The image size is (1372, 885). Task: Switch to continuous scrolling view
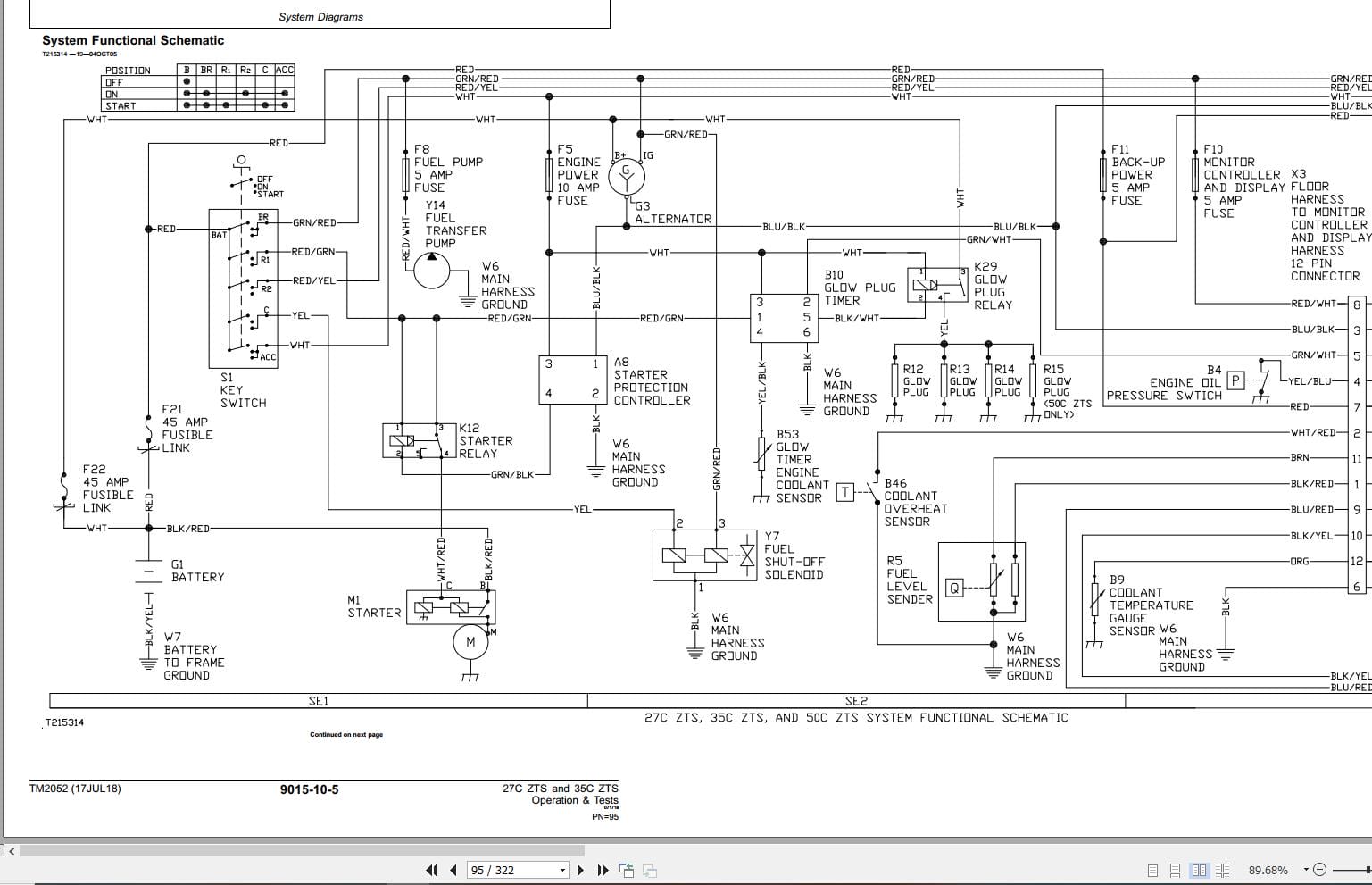pos(1176,870)
